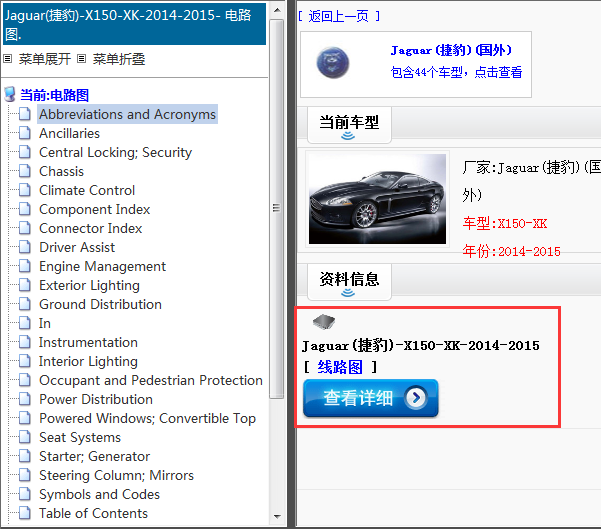
Task: Click the page icon next to Driver Assist
Action: (25, 247)
